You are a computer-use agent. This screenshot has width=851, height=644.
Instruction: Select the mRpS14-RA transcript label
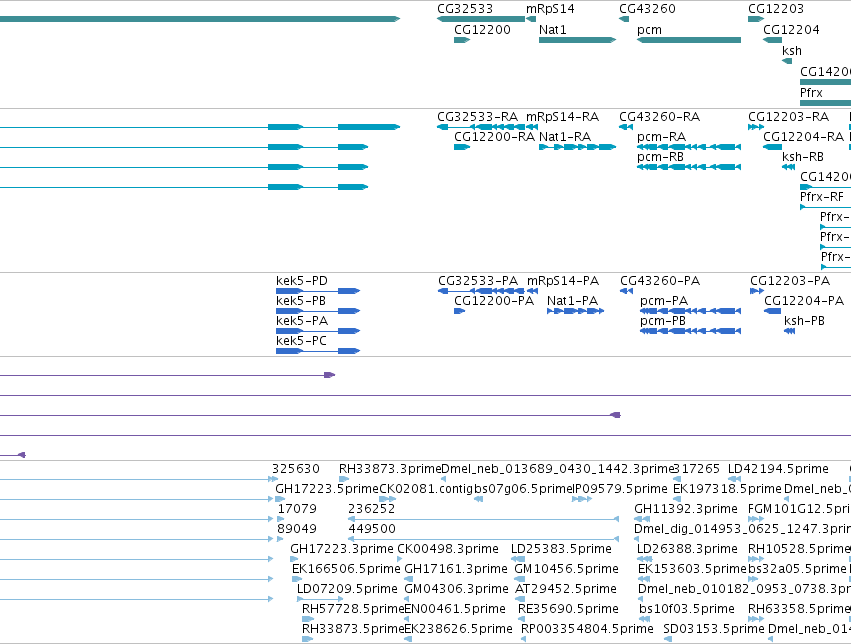tap(562, 117)
